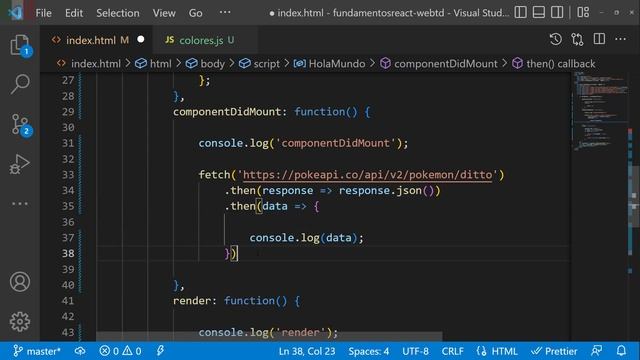Show additional activity bar views ellipsis
The width and height of the screenshot is (640, 360).
(20, 203)
